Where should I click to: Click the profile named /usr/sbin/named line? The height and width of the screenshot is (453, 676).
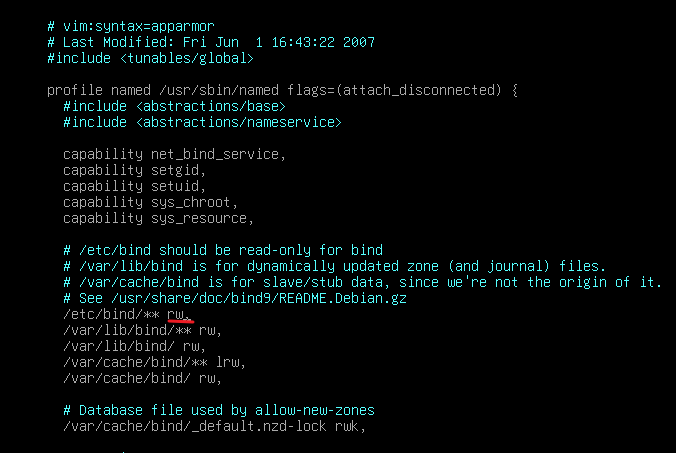[x=282, y=90]
